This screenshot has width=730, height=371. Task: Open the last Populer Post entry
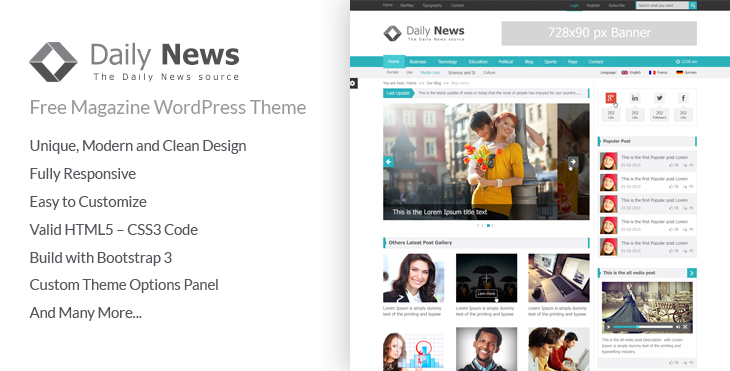tap(647, 247)
